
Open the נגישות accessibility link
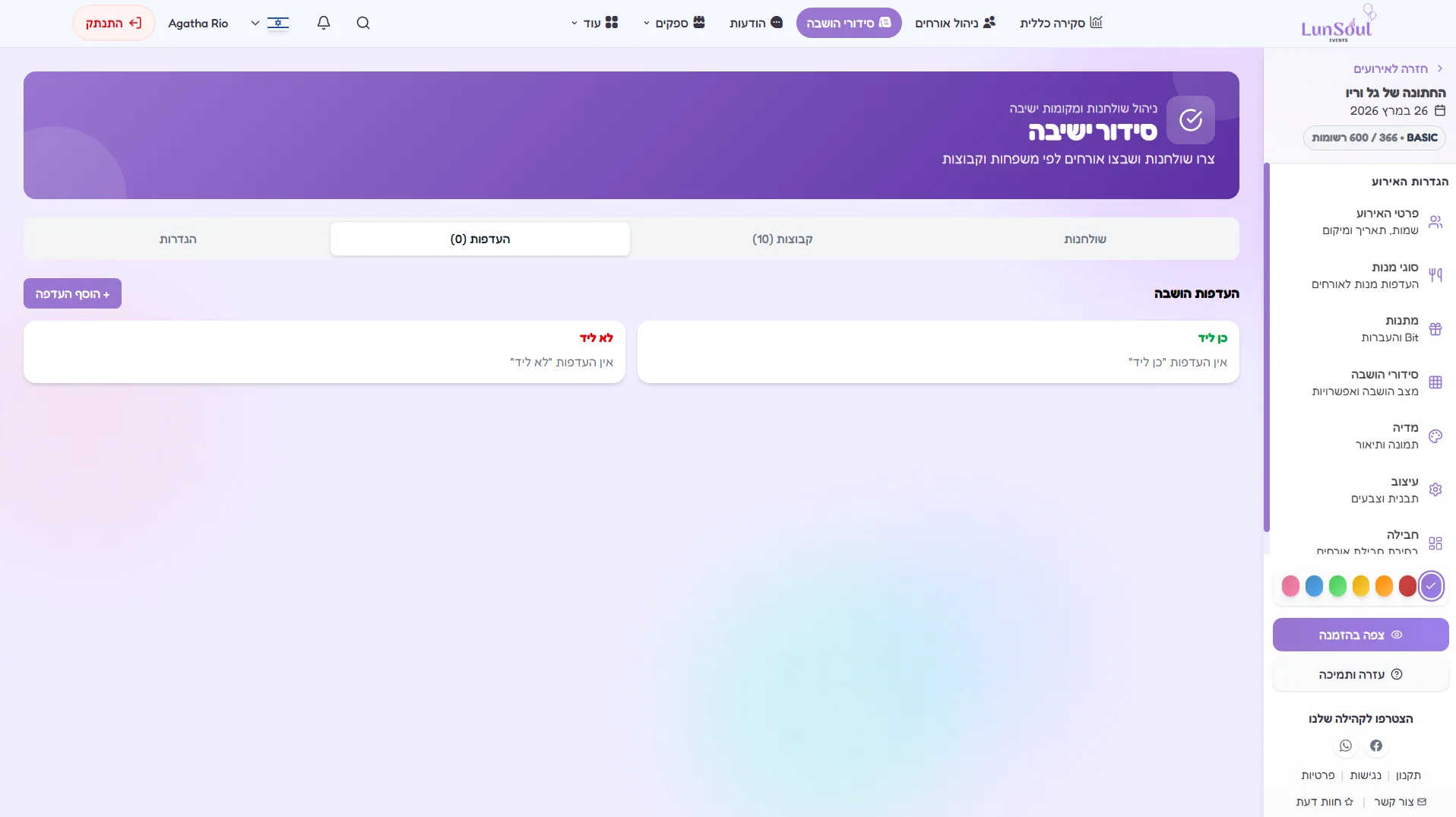pyautogui.click(x=1366, y=775)
